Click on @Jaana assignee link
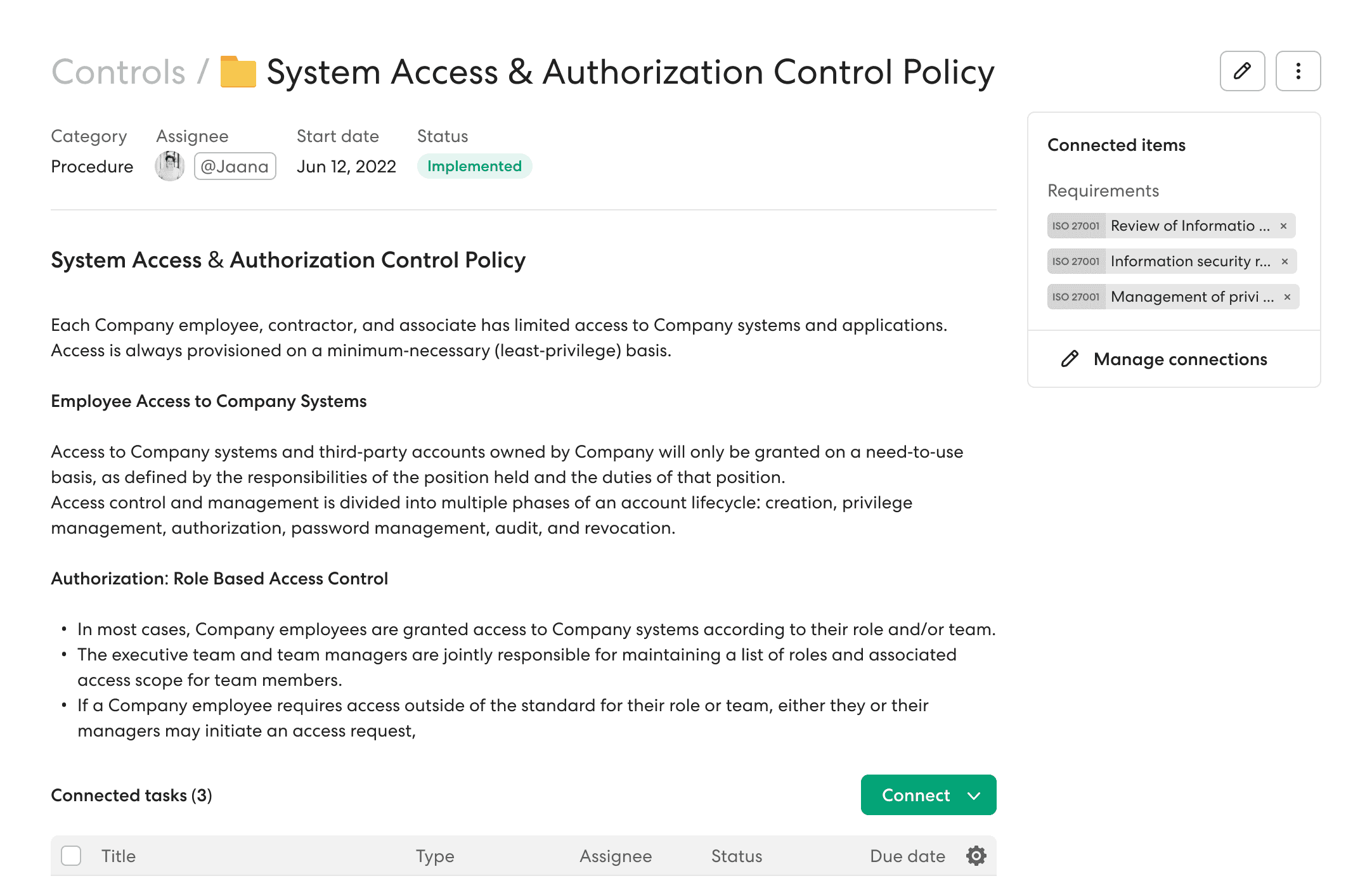This screenshot has height=895, width=1372. point(233,165)
